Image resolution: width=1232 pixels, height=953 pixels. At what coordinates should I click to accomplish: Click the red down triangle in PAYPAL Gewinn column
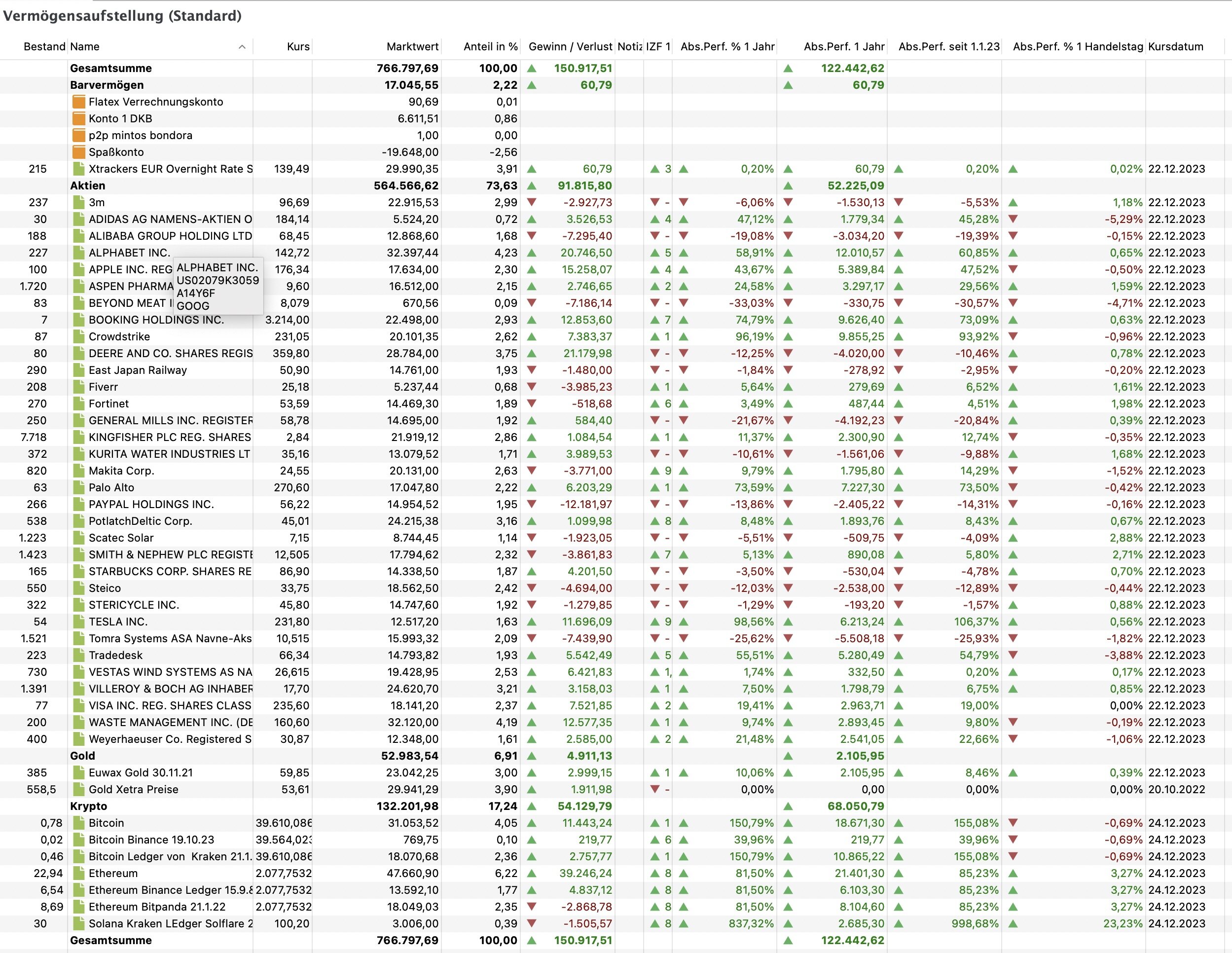point(531,504)
